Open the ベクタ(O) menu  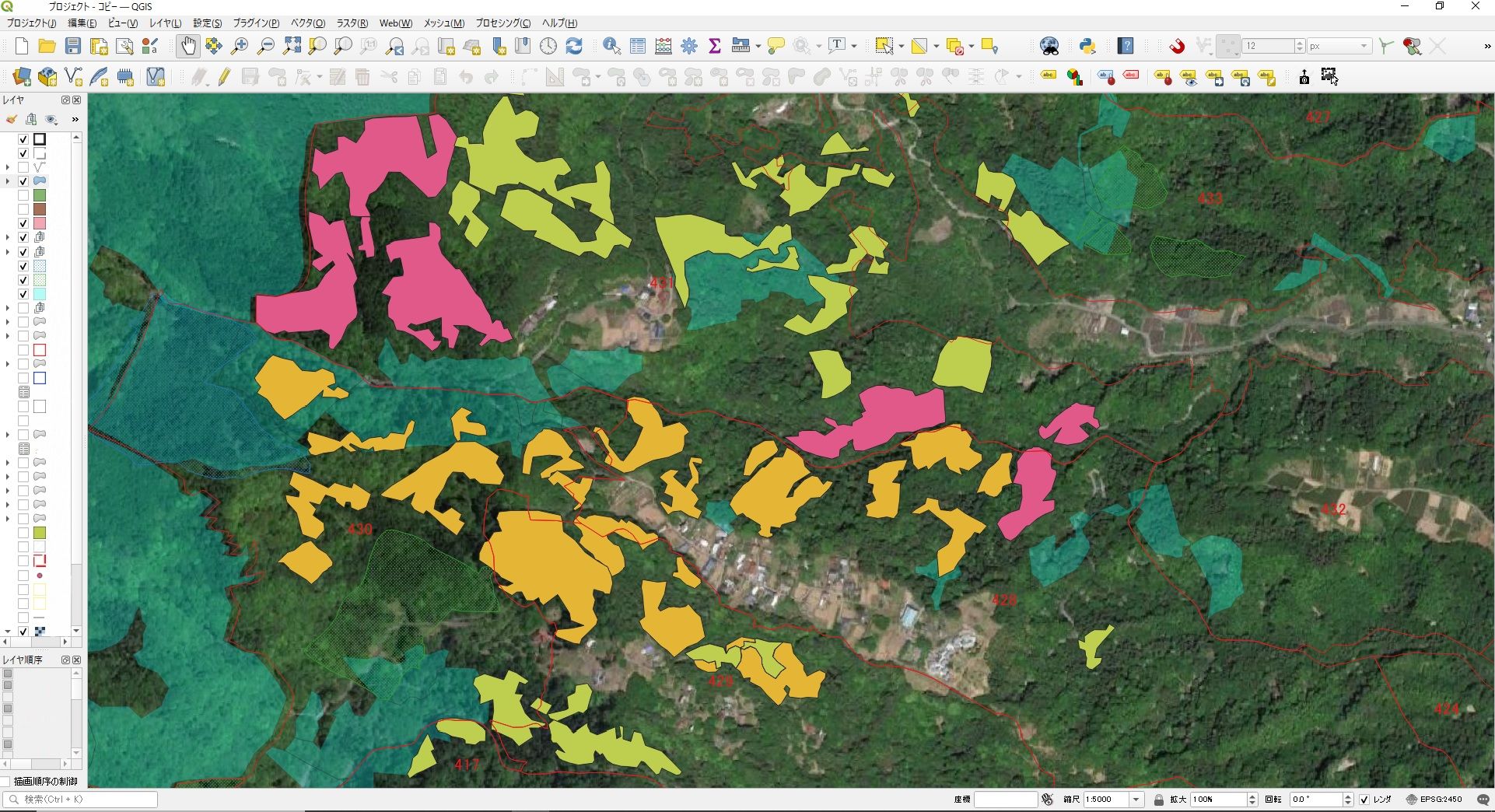click(x=308, y=23)
